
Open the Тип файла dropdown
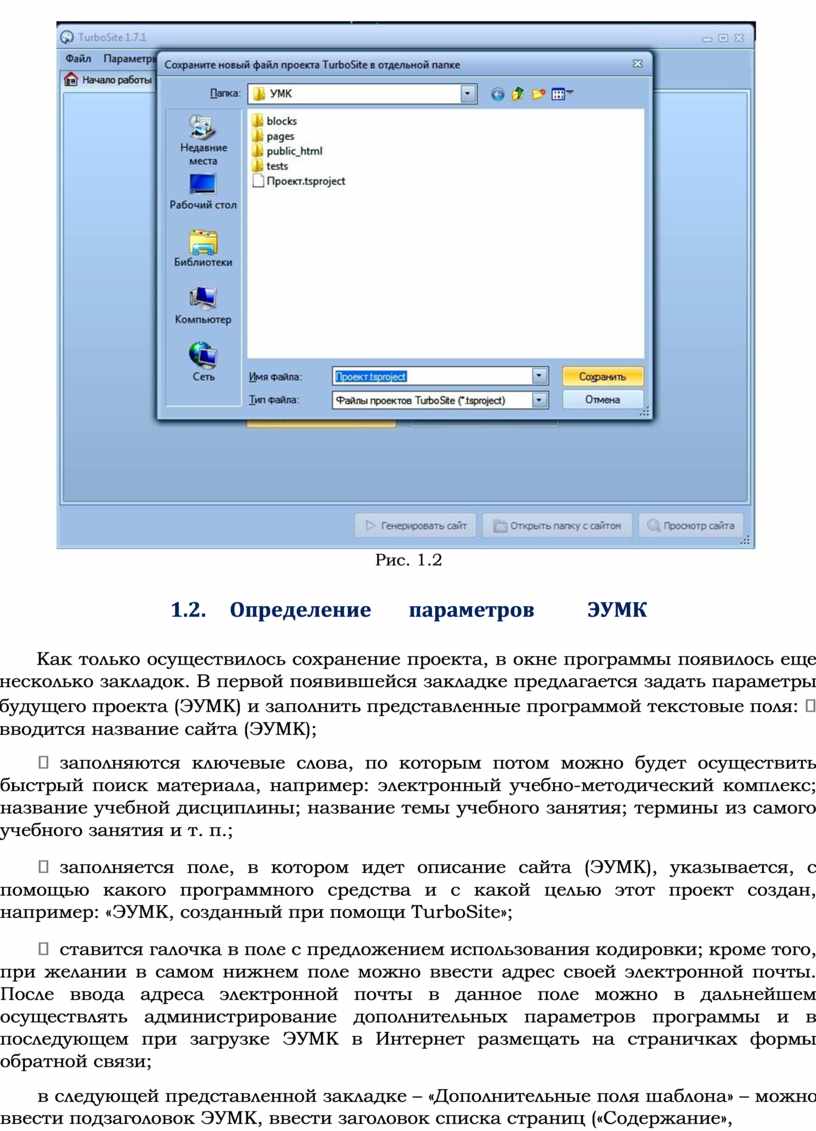540,400
